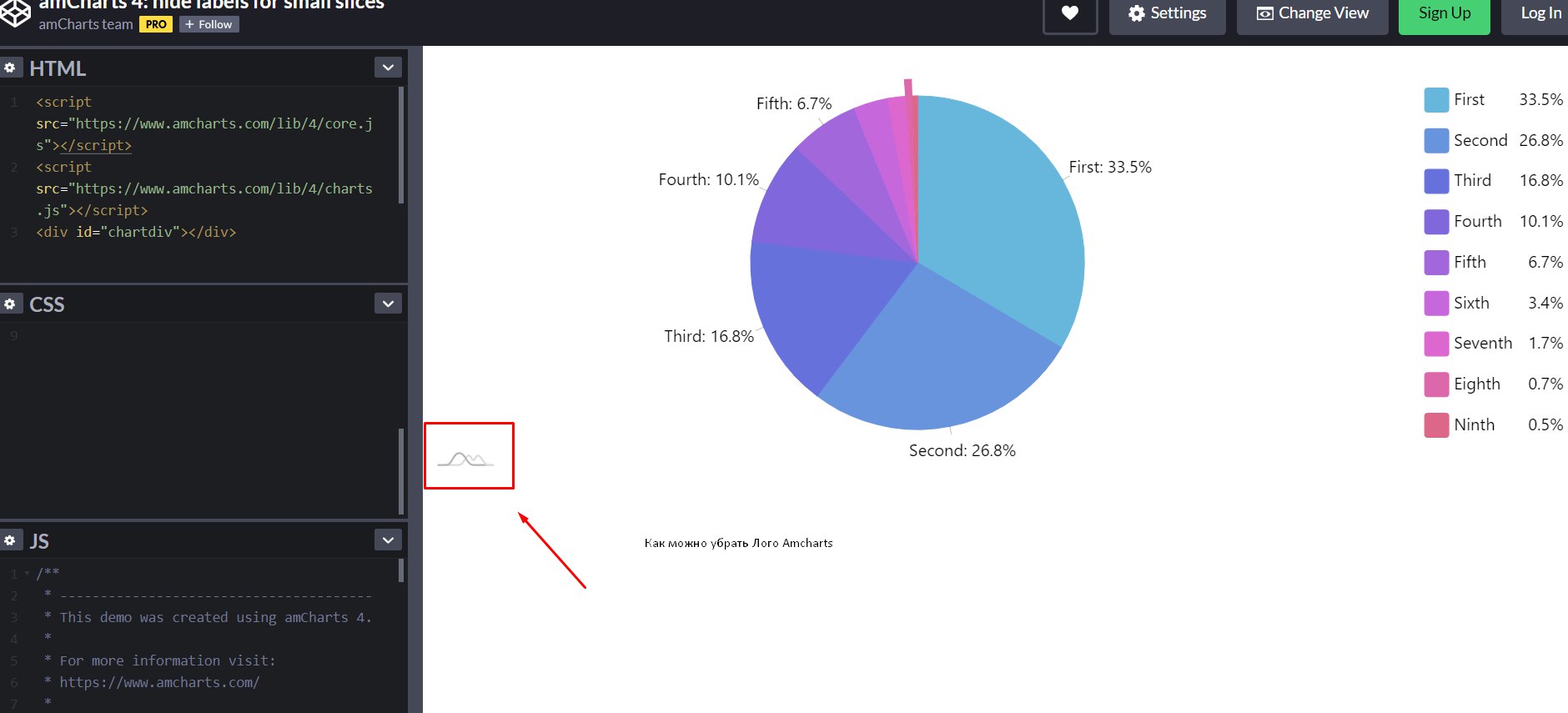Click the First legend label
The width and height of the screenshot is (1568, 713).
point(1469,100)
